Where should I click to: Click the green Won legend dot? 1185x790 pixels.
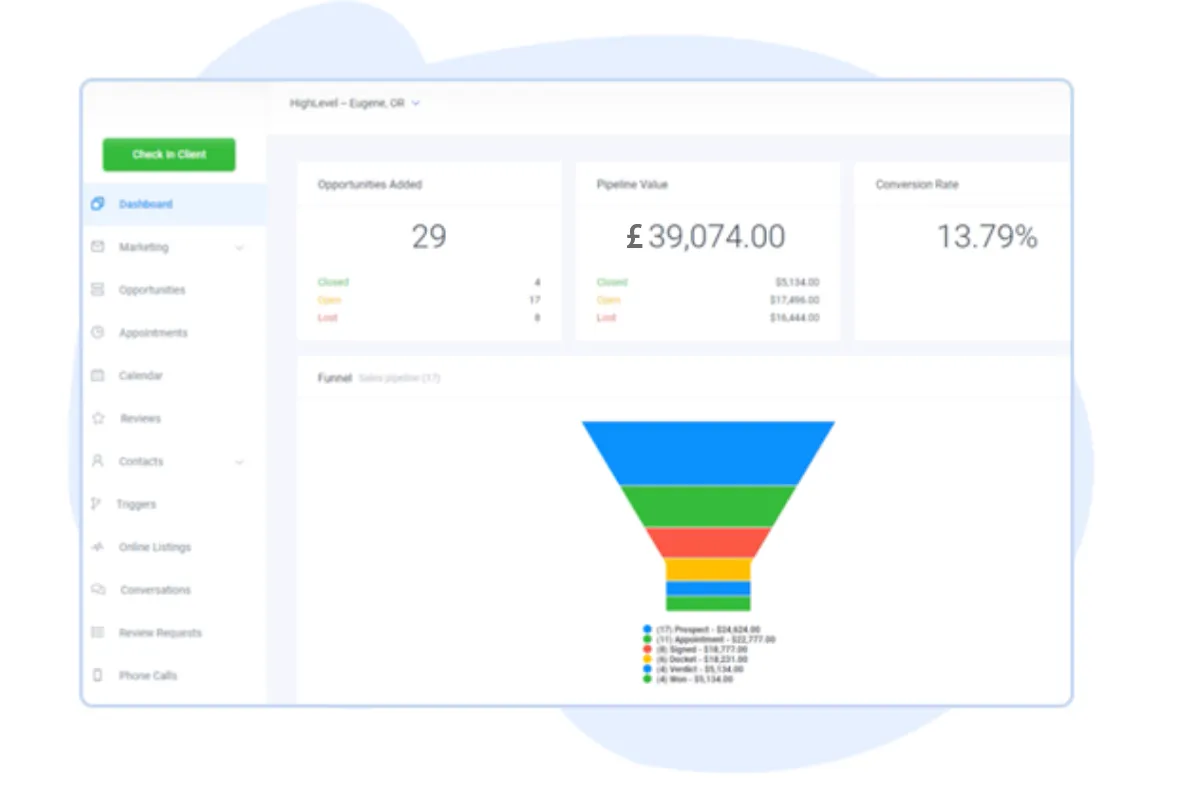[x=647, y=679]
